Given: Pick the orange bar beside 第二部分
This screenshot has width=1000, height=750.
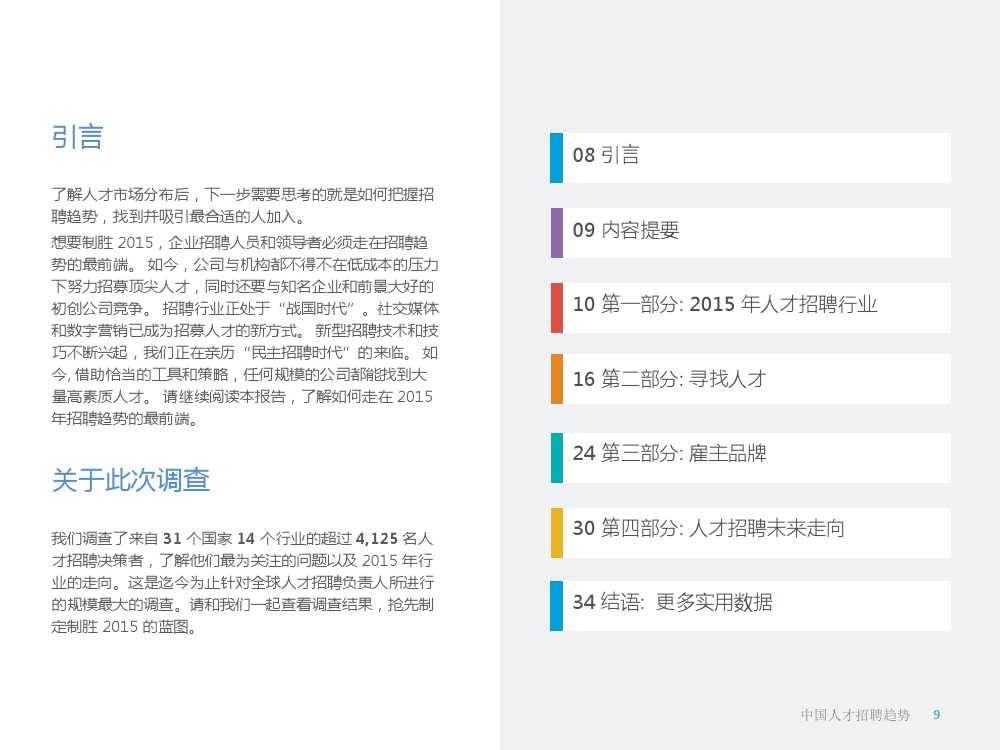Looking at the screenshot, I should click(556, 381).
